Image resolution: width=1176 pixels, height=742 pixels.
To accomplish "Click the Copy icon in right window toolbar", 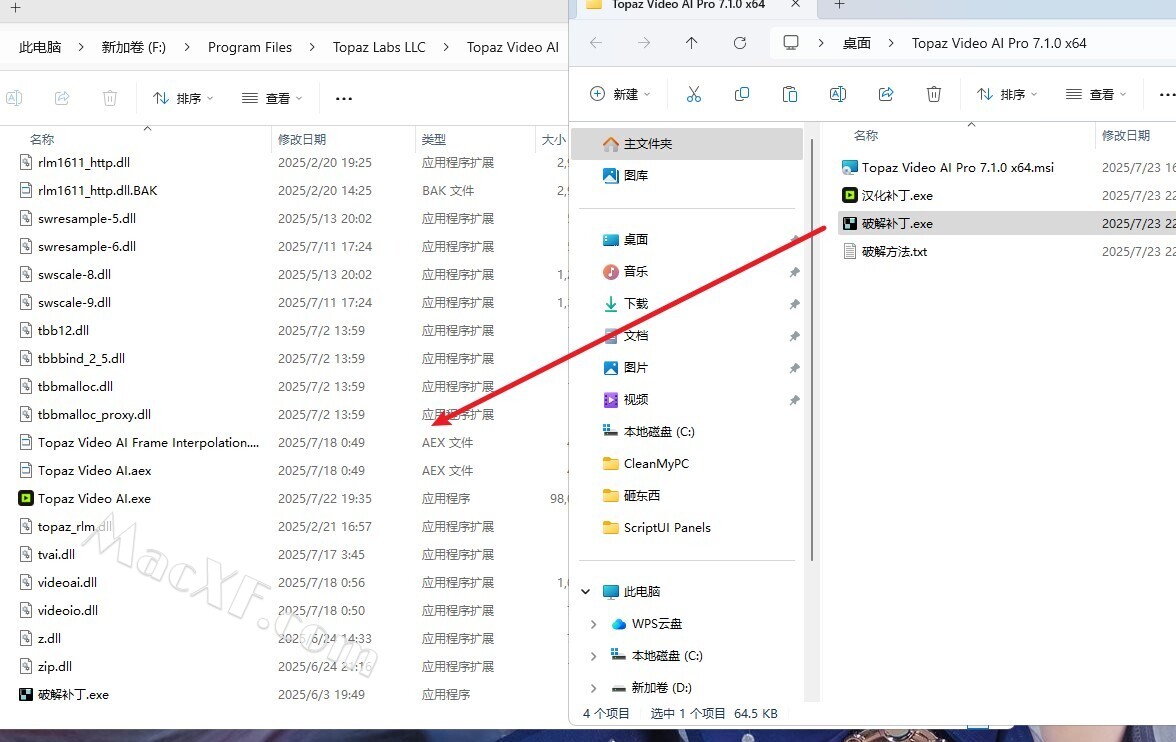I will coord(742,94).
